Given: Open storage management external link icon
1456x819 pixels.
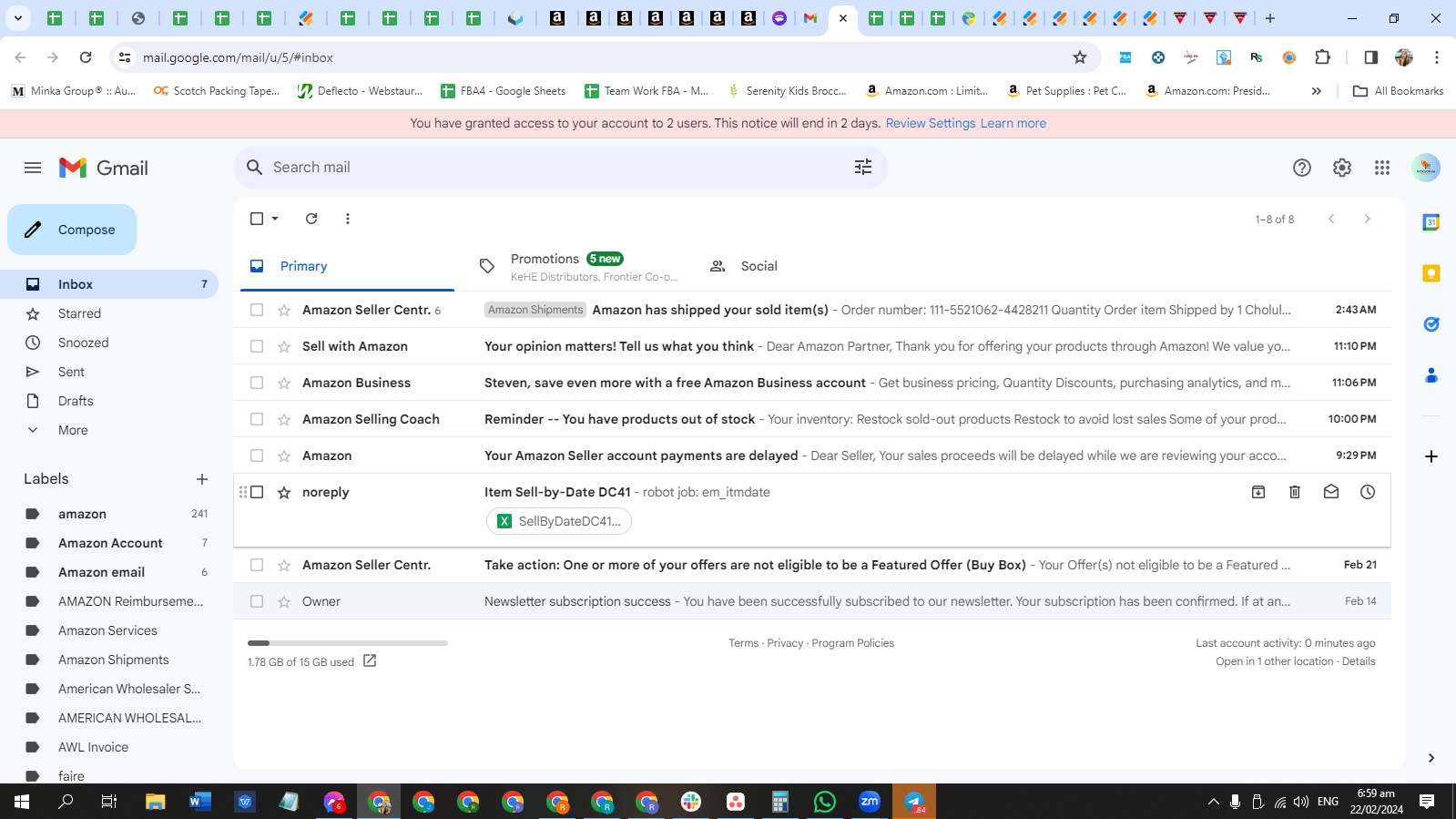Looking at the screenshot, I should (370, 661).
